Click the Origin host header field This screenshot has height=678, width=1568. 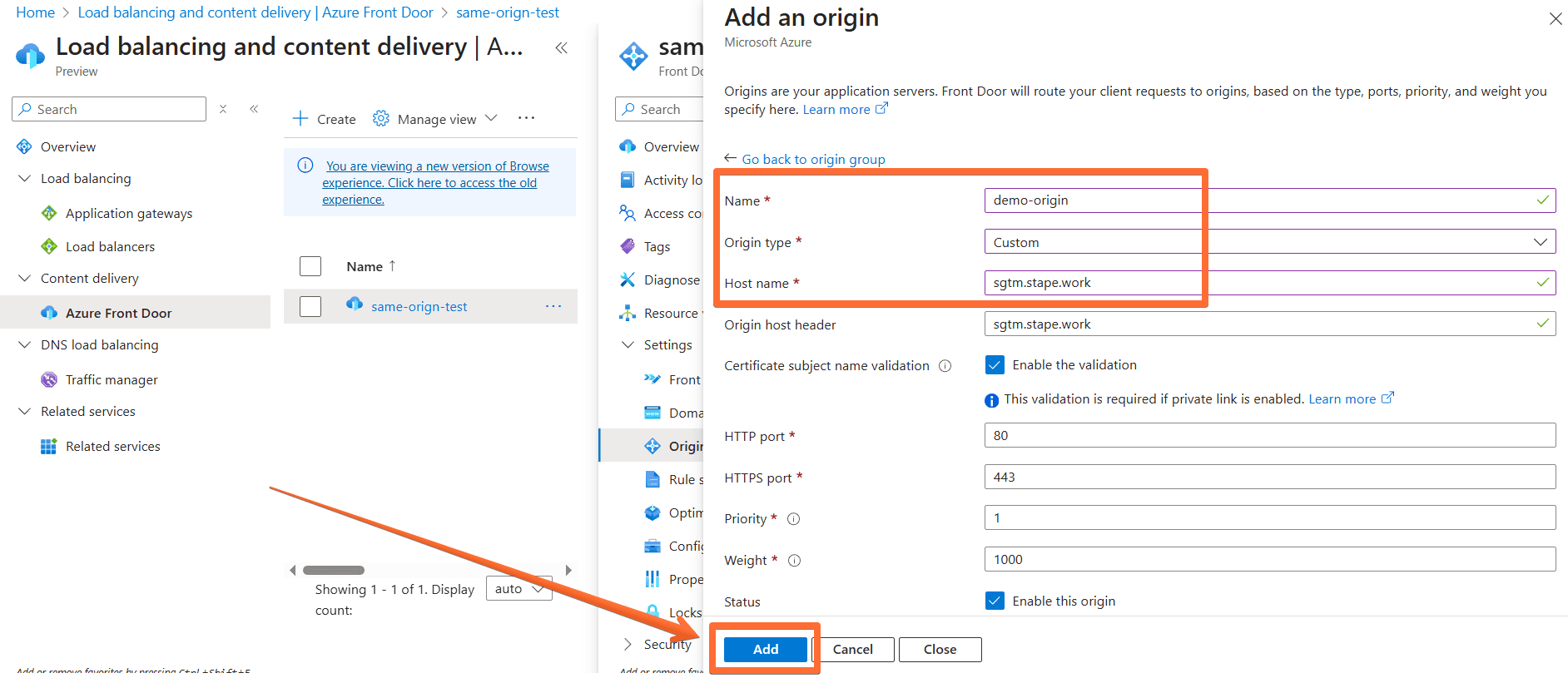1269,324
